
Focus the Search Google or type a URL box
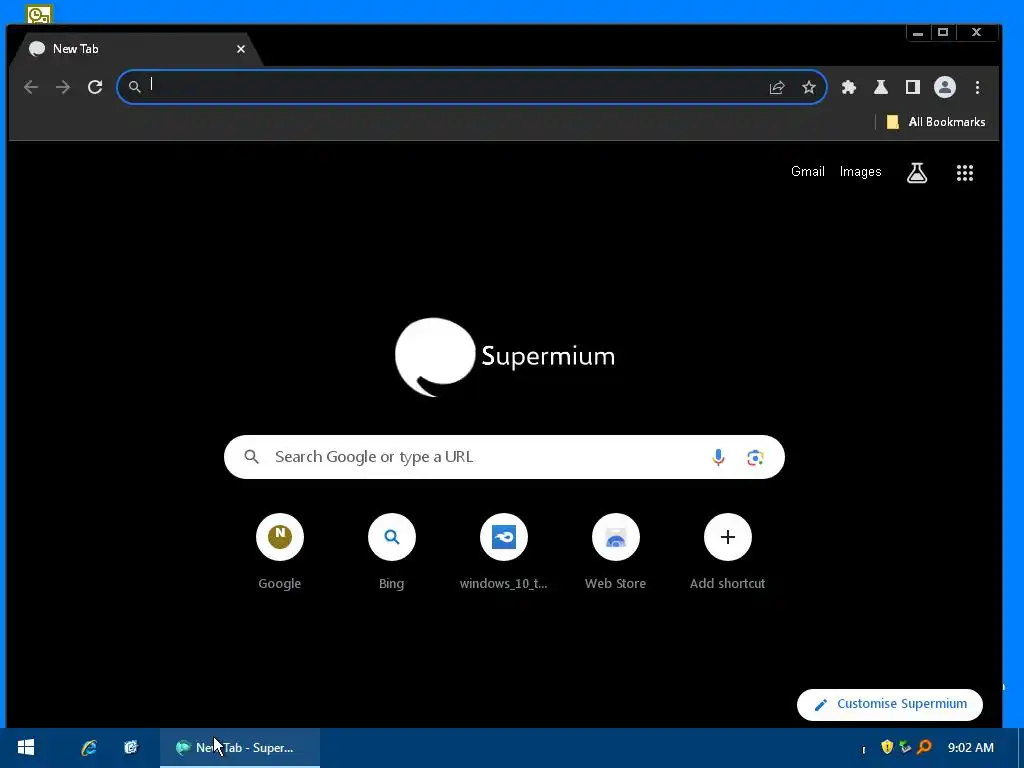(504, 457)
